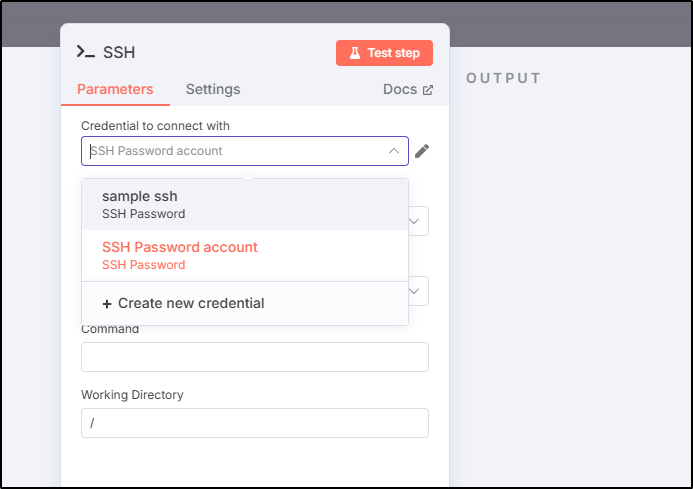The width and height of the screenshot is (693, 489).
Task: Click the SSH terminal prompt icon
Action: click(86, 52)
